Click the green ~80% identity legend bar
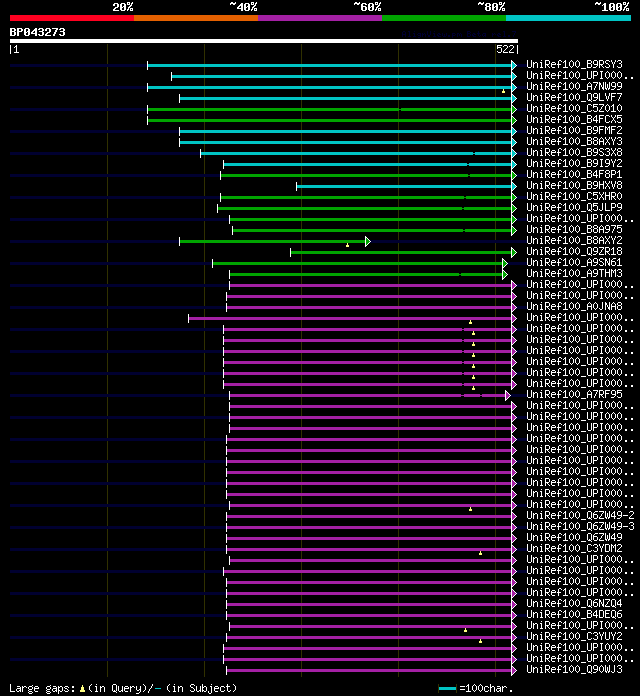Image resolution: width=640 pixels, height=696 pixels. [x=444, y=18]
